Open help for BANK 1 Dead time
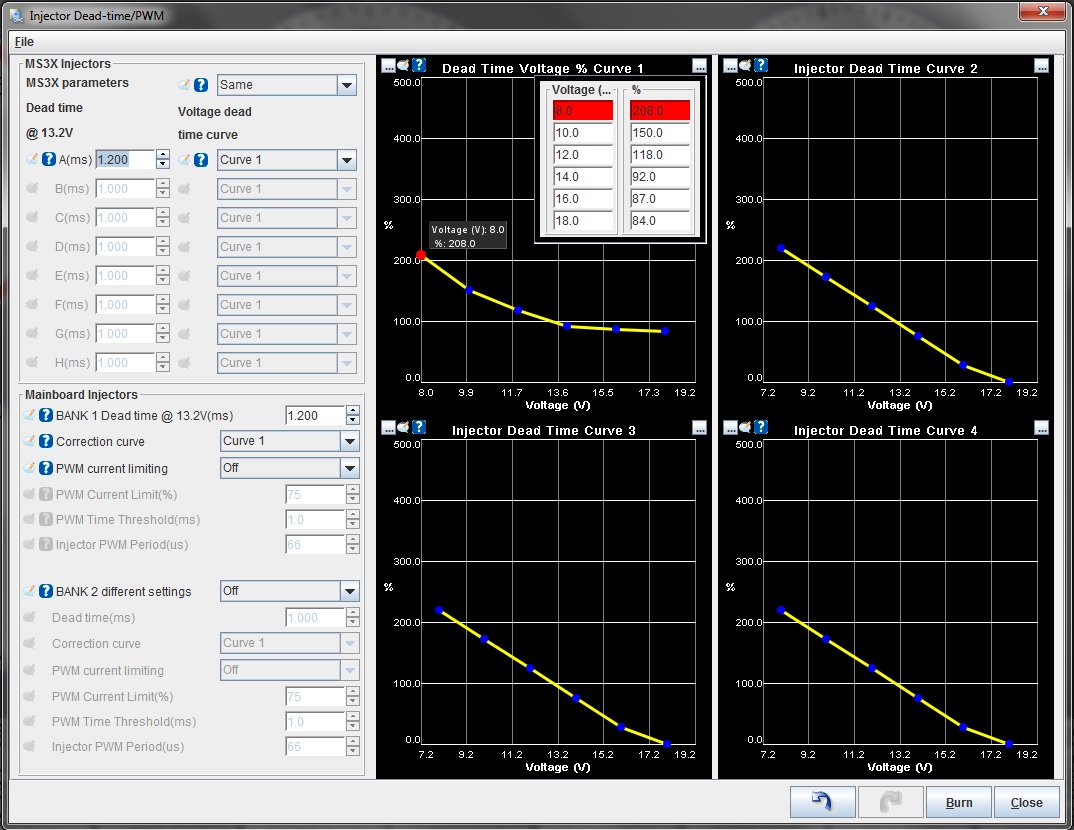Image resolution: width=1074 pixels, height=830 pixels. coord(45,415)
